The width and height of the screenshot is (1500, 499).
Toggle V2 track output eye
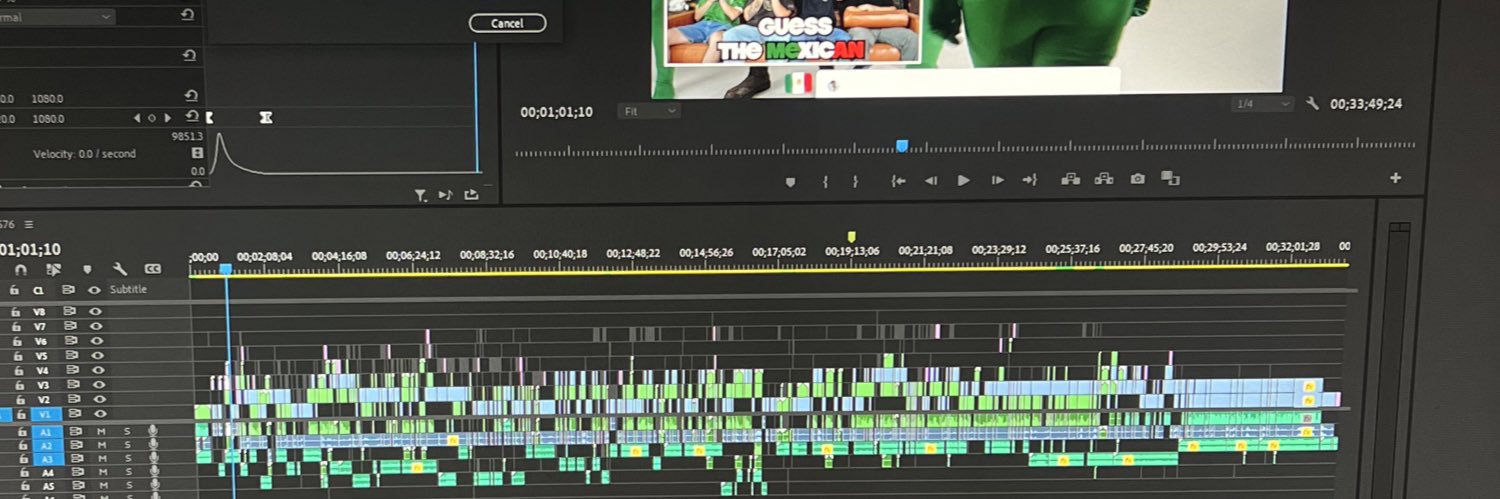click(x=99, y=399)
